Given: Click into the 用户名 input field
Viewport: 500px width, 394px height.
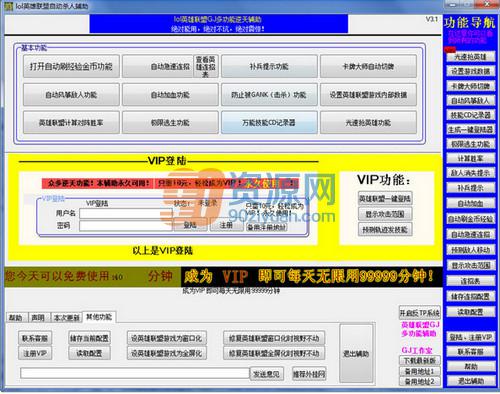Looking at the screenshot, I should tap(126, 214).
